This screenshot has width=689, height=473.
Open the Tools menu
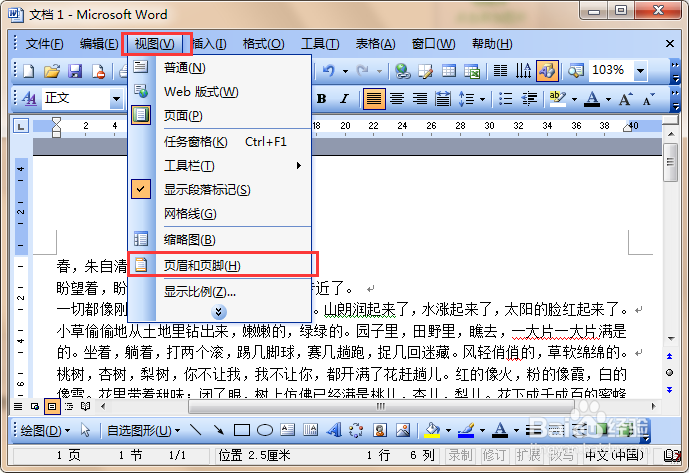coord(320,44)
